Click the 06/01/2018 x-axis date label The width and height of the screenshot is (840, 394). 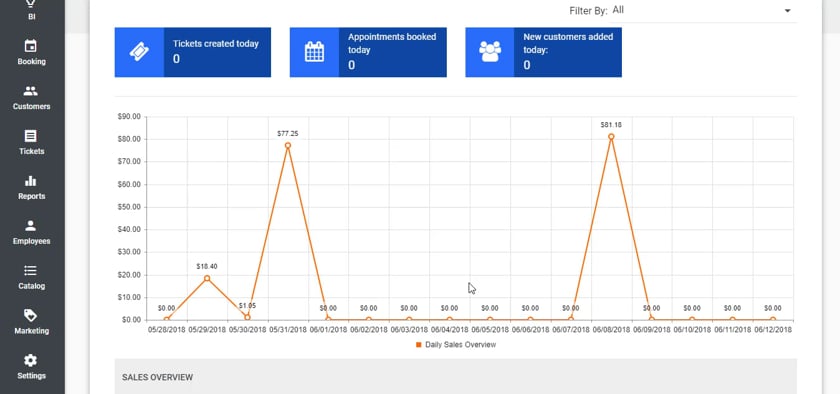coord(328,330)
